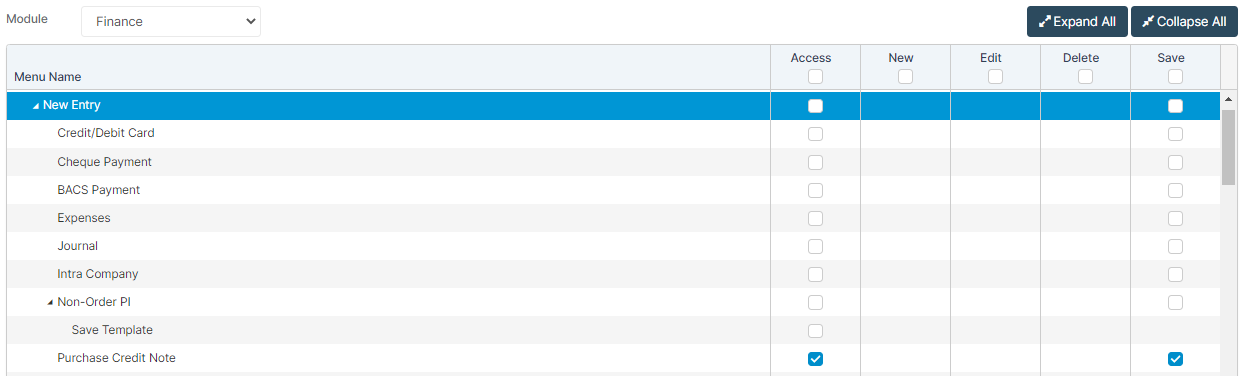Click the Menu Name column header
The image size is (1243, 376).
click(48, 77)
